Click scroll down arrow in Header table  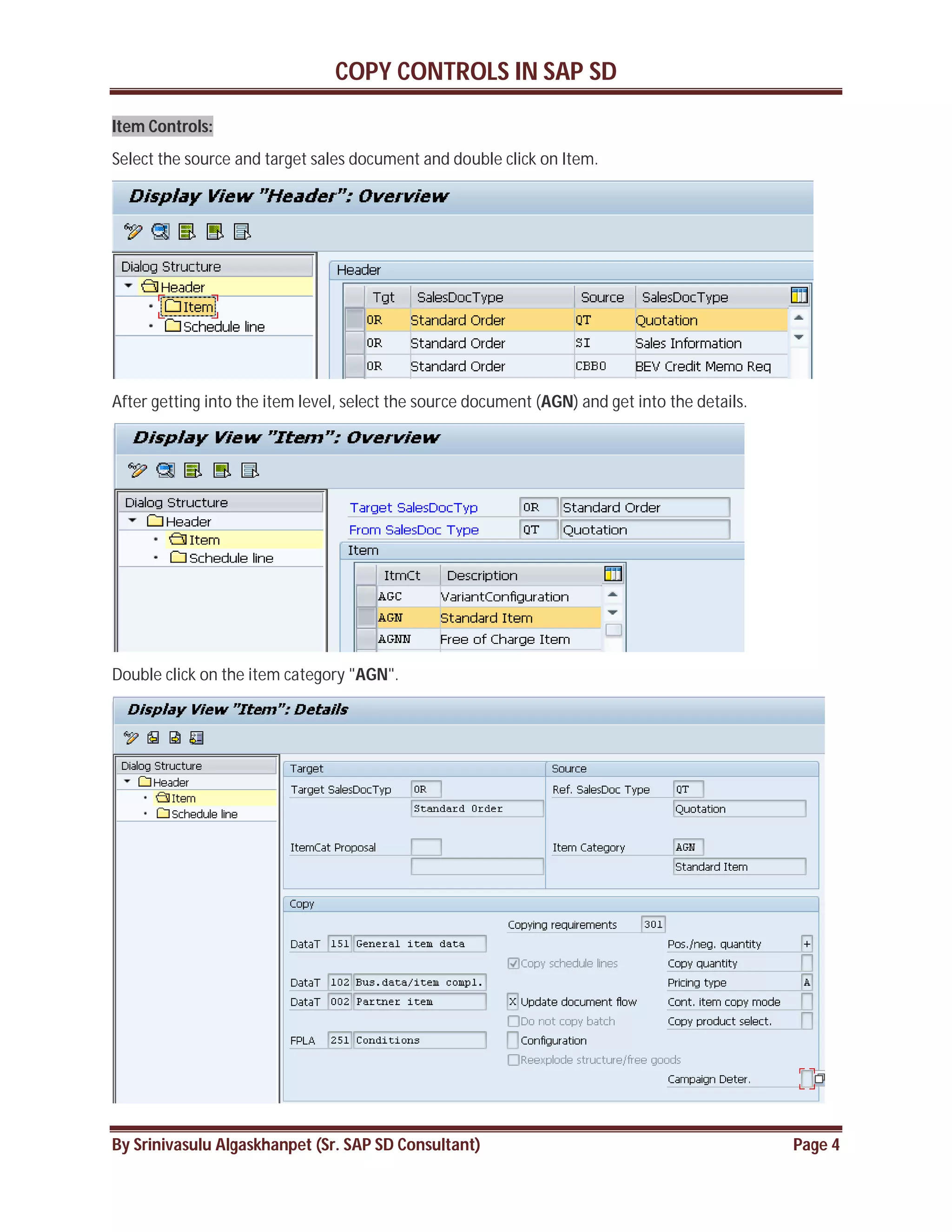799,338
